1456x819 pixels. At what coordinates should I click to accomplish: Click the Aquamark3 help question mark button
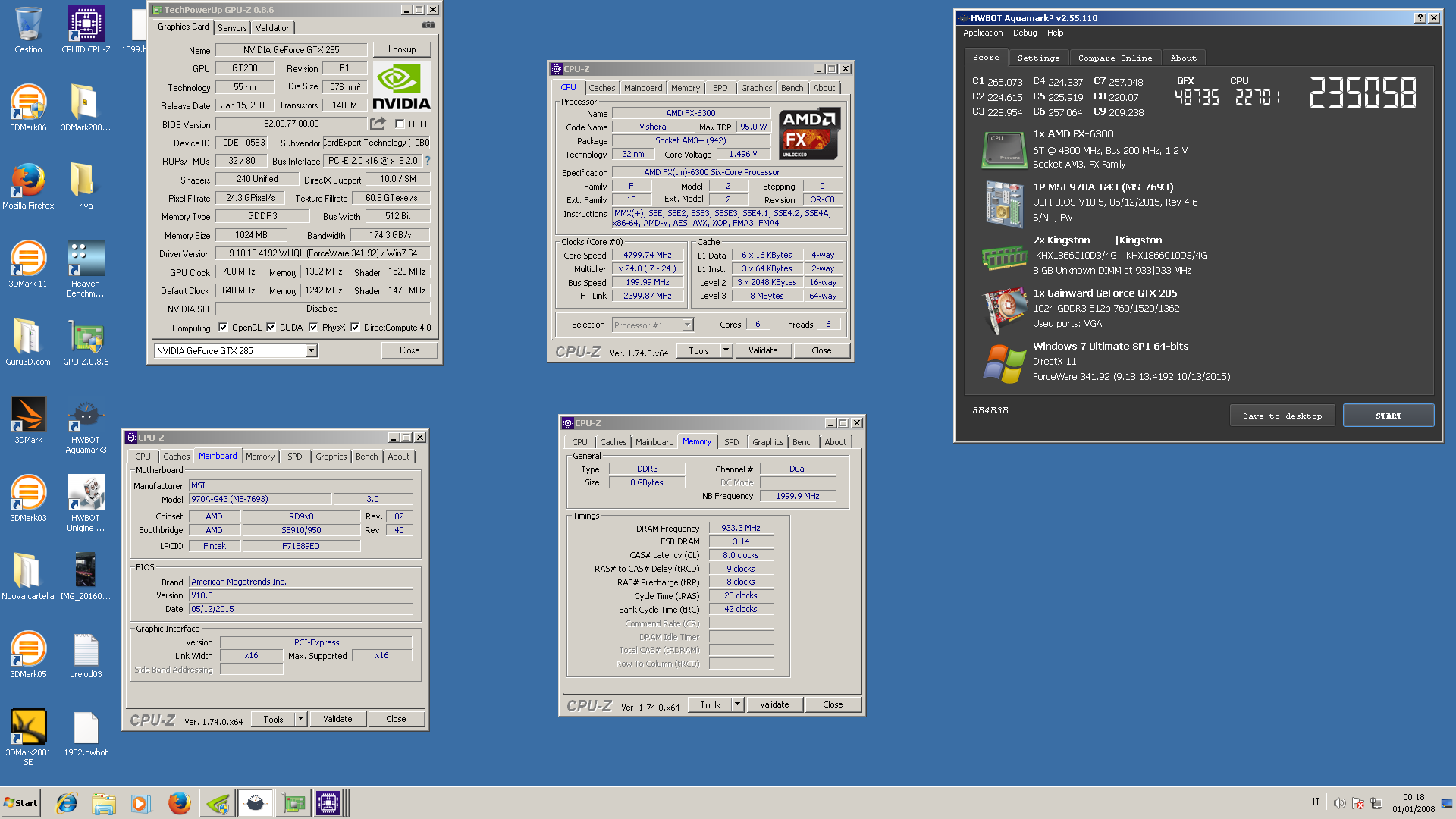[x=1420, y=18]
